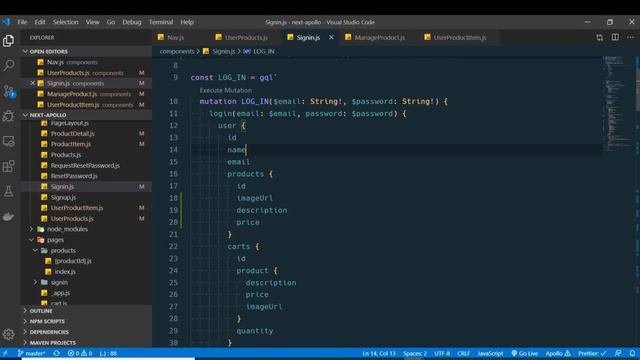
Task: Click the feedback icon in status bar
Action: (x=618, y=353)
